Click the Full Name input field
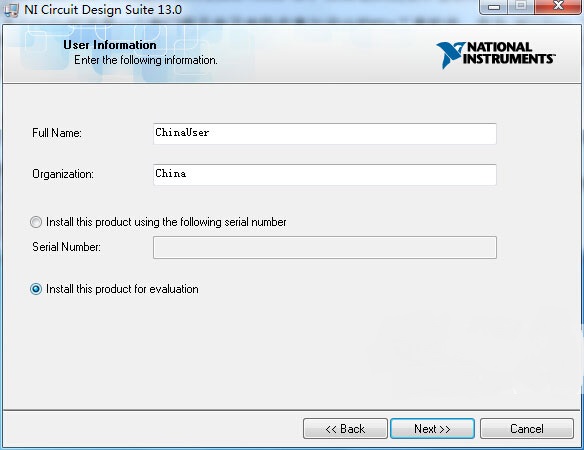 pyautogui.click(x=324, y=134)
